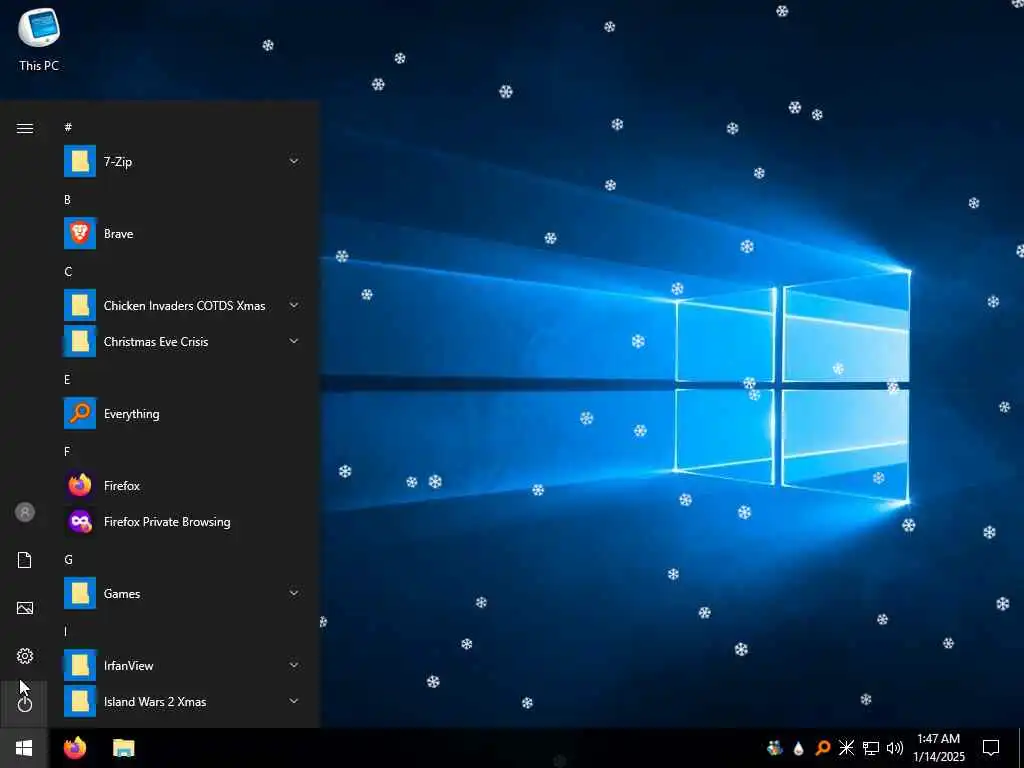Open Pictures from the Start rail

25,608
